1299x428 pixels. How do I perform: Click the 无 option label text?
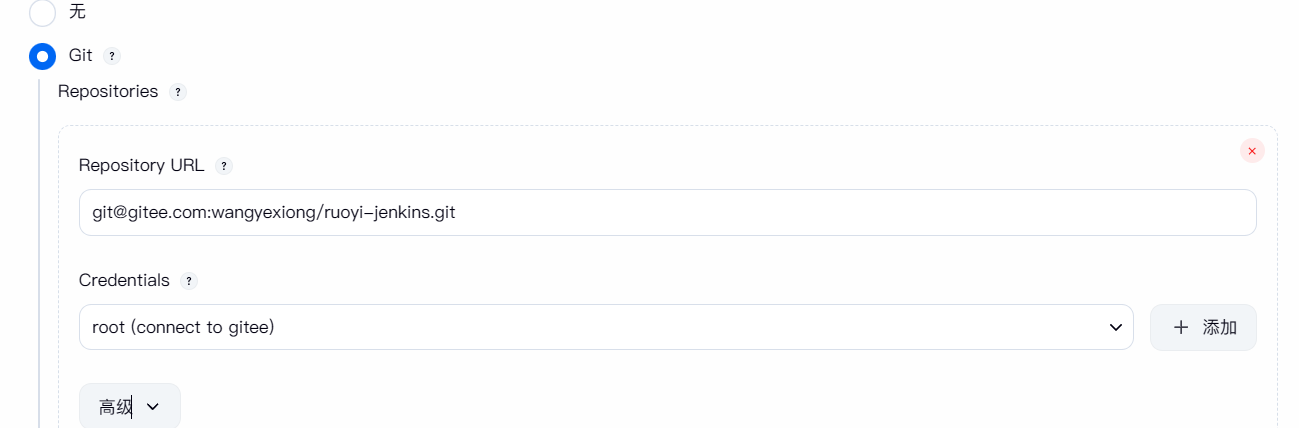77,13
